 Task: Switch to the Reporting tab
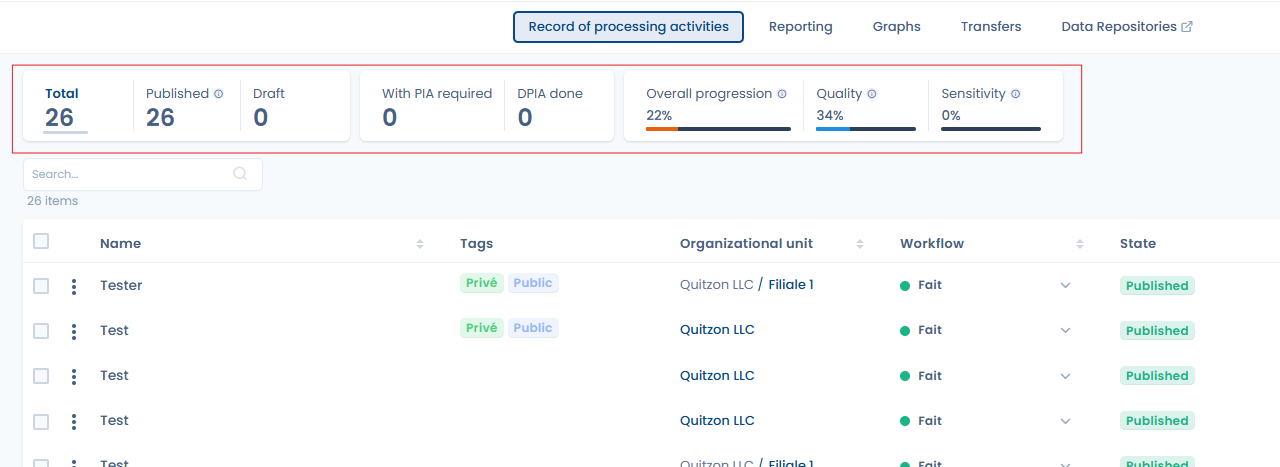tap(800, 27)
